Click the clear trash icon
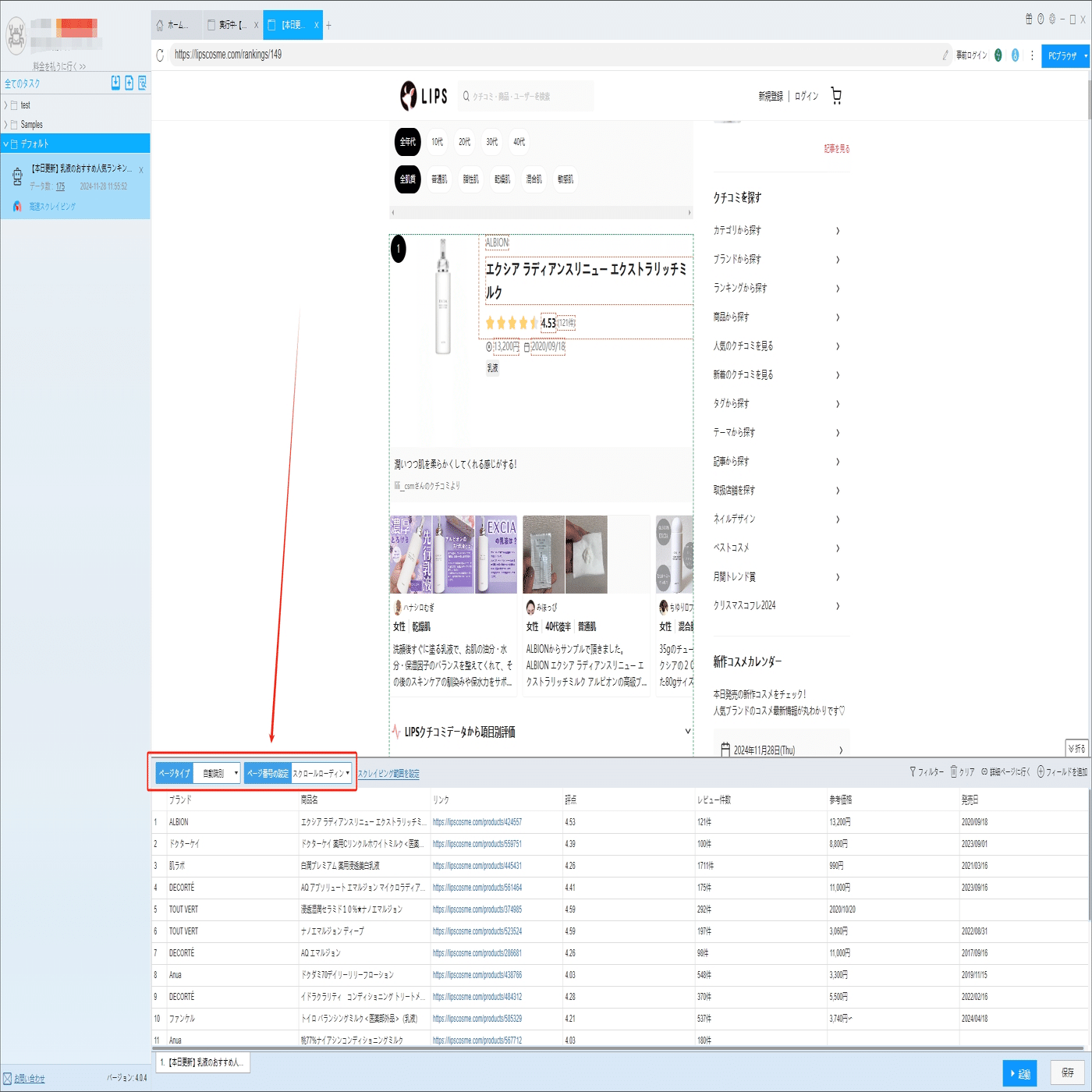This screenshot has width=1092, height=1092. tap(953, 771)
